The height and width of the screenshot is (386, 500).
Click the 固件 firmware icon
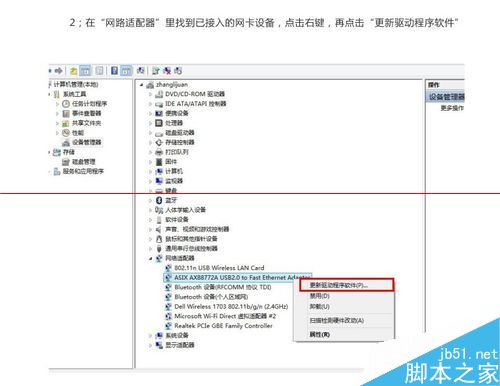(159, 162)
